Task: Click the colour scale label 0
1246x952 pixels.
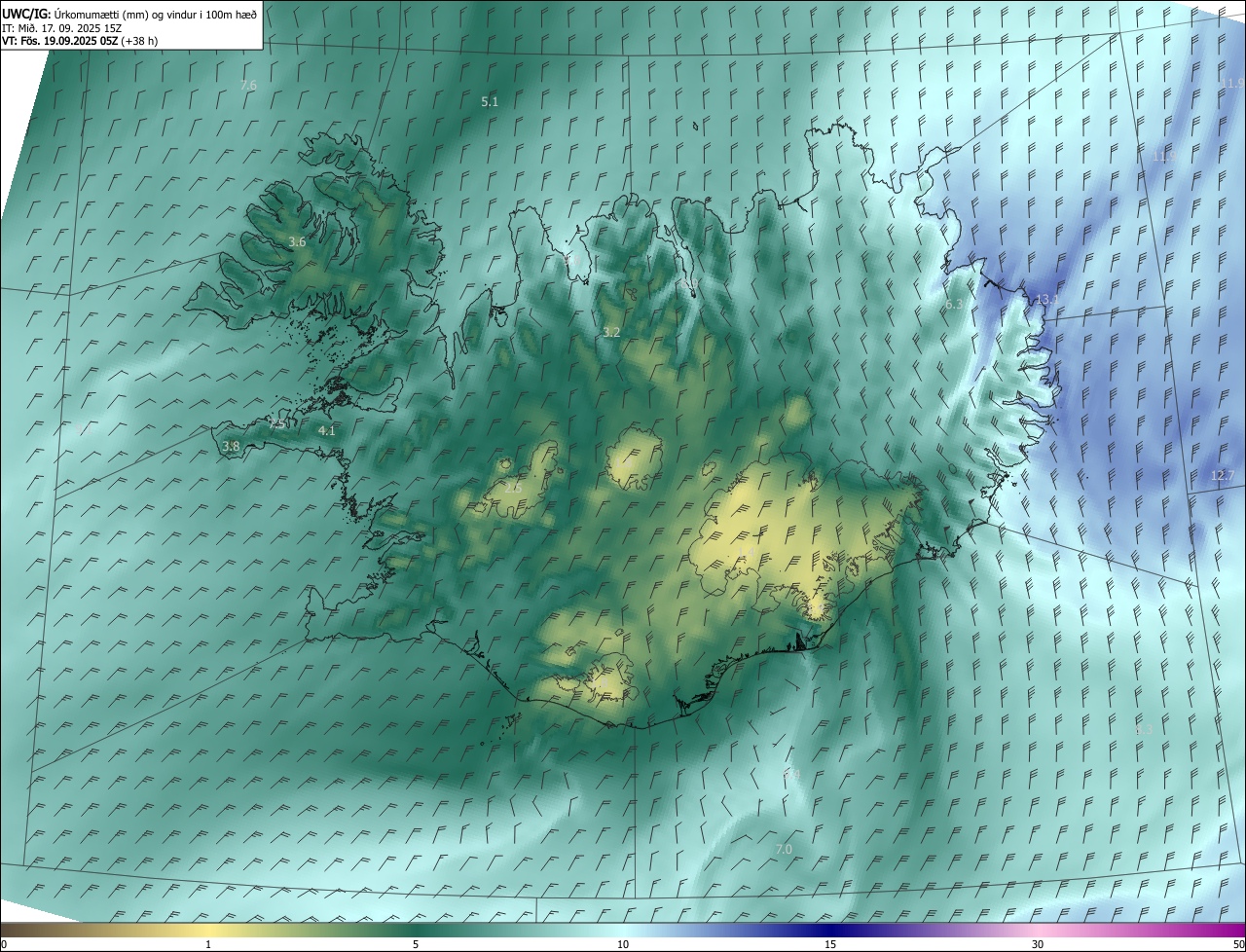Action: click(x=4, y=945)
